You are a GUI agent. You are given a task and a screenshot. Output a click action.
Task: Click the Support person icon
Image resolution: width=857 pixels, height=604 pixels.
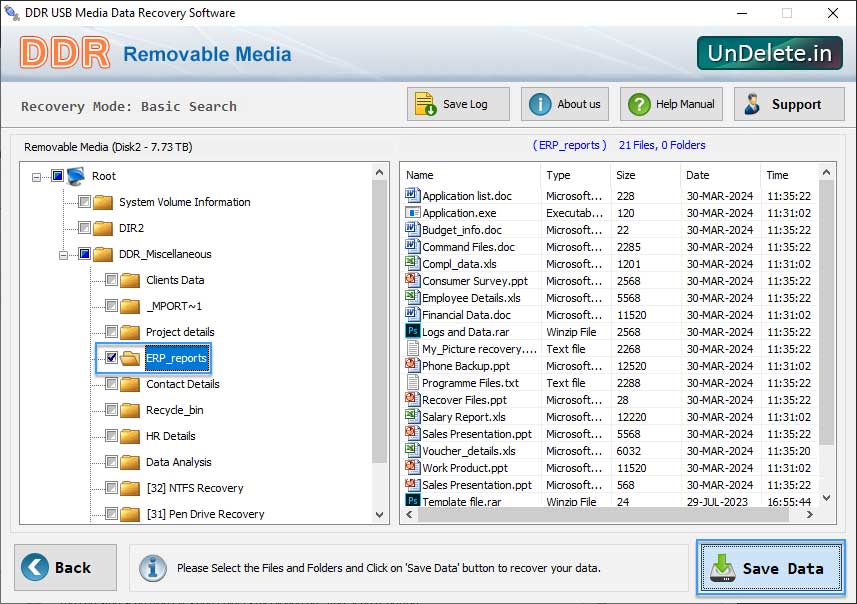pyautogui.click(x=753, y=104)
